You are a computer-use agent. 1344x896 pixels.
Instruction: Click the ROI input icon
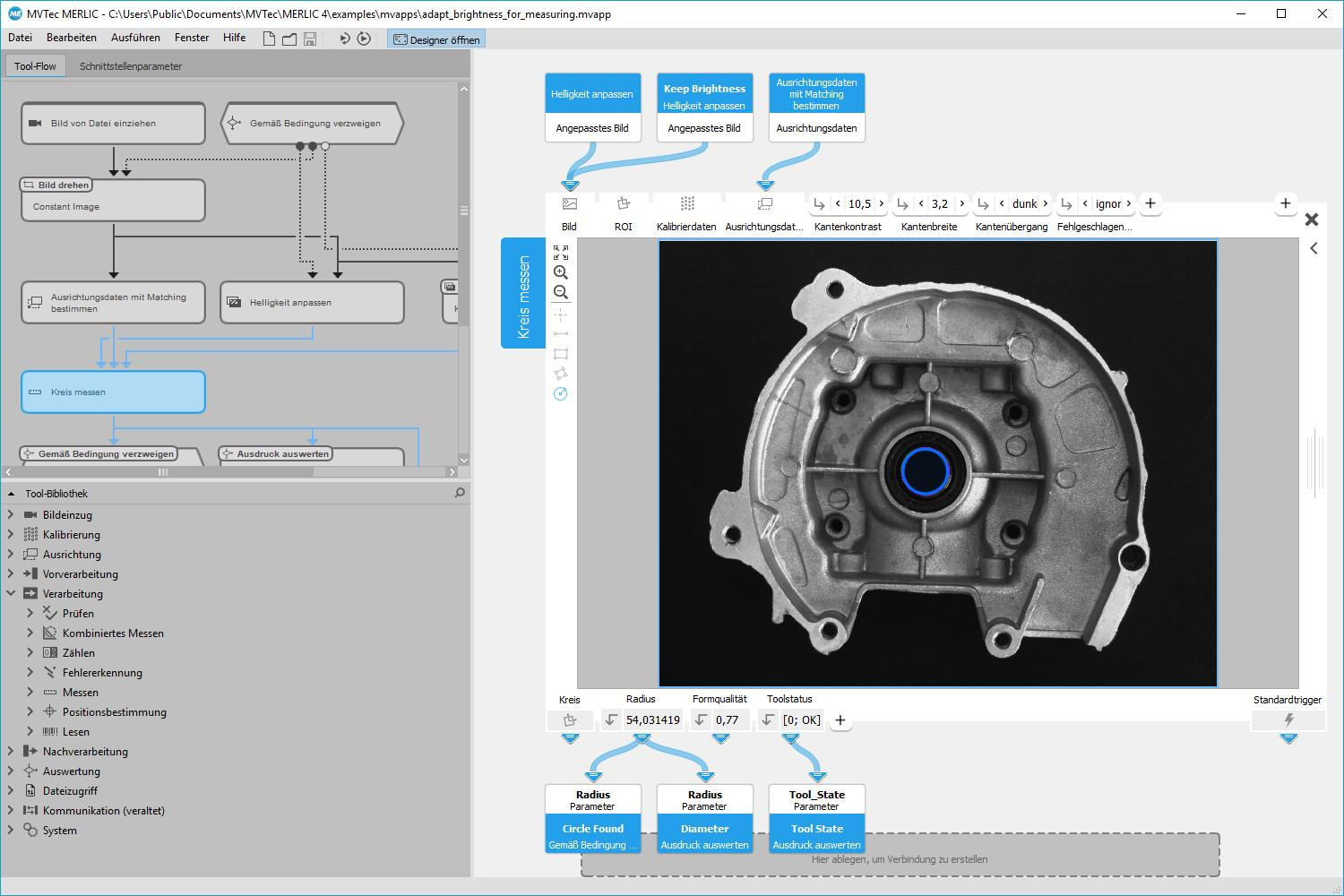(x=624, y=204)
